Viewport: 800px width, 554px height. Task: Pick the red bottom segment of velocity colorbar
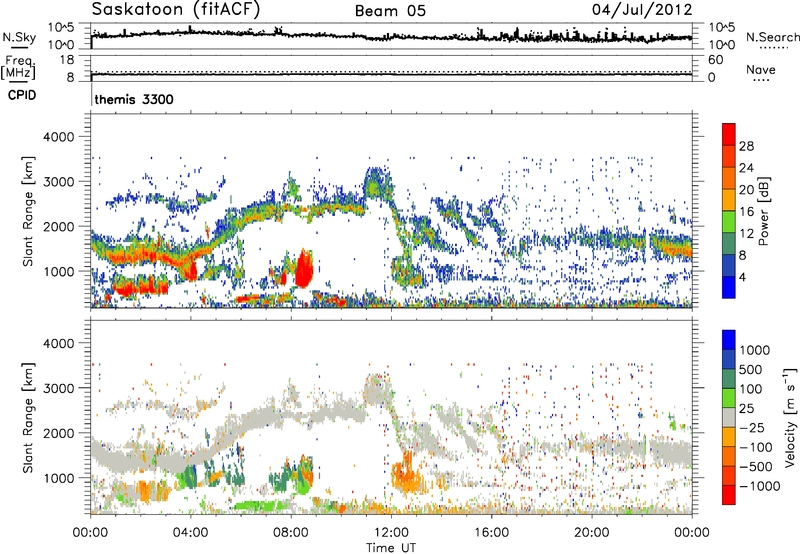pyautogui.click(x=729, y=495)
